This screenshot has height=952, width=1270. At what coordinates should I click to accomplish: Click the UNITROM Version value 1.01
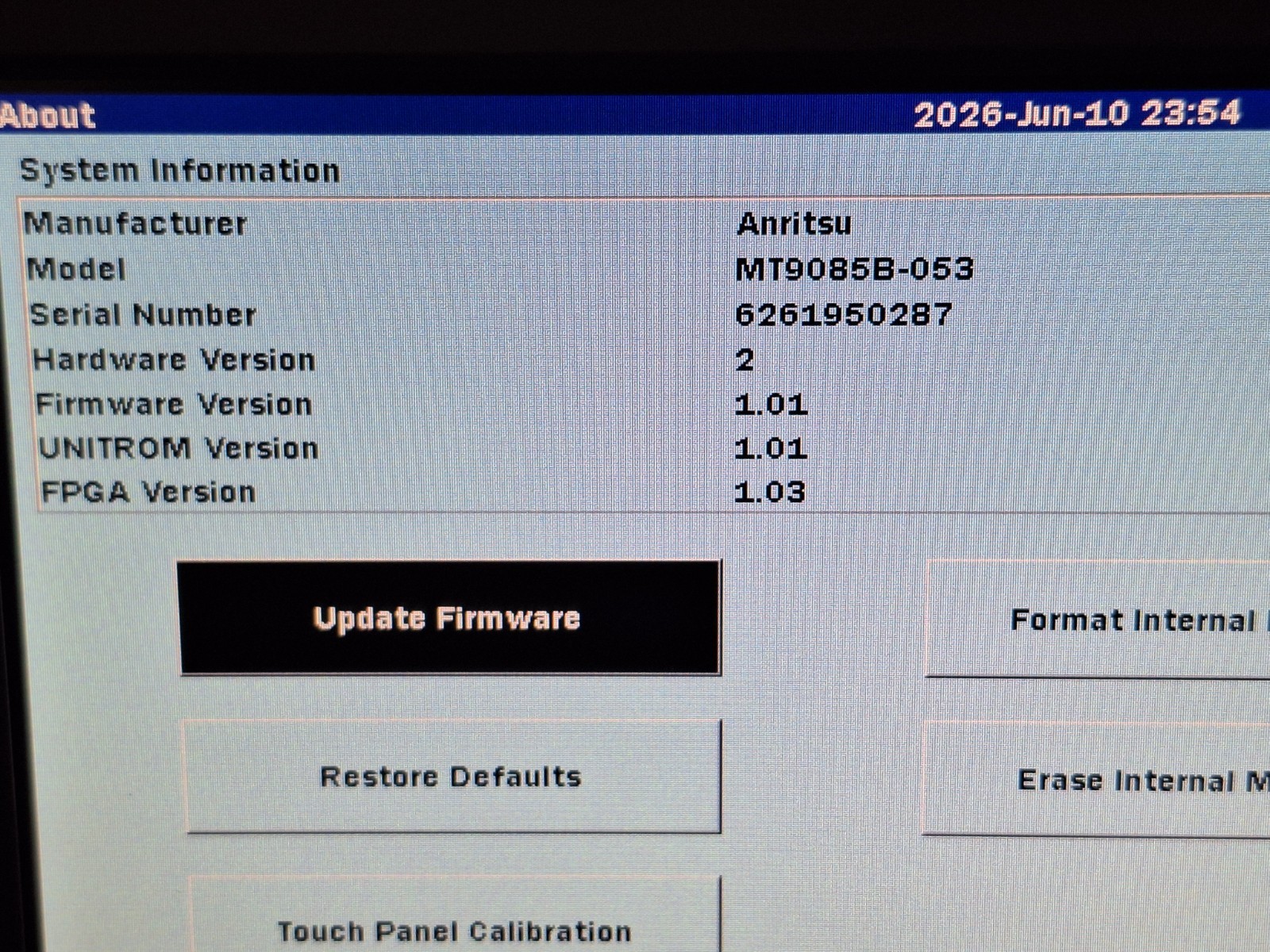[771, 449]
